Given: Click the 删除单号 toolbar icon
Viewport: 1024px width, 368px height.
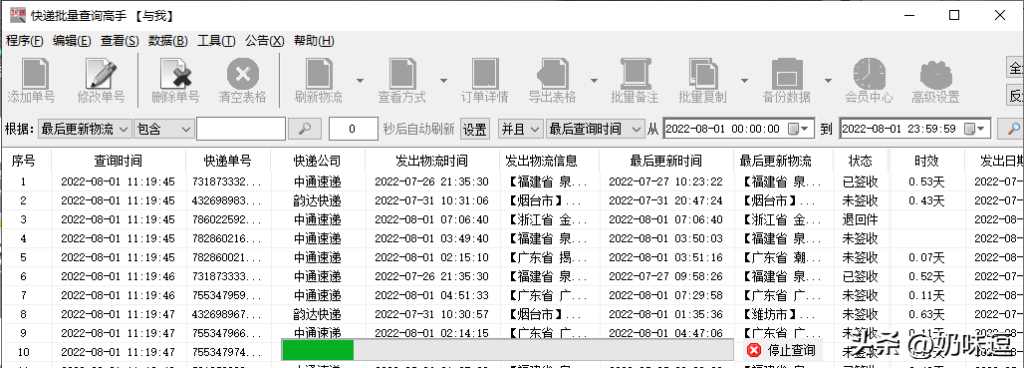Looking at the screenshot, I should pos(175,73).
